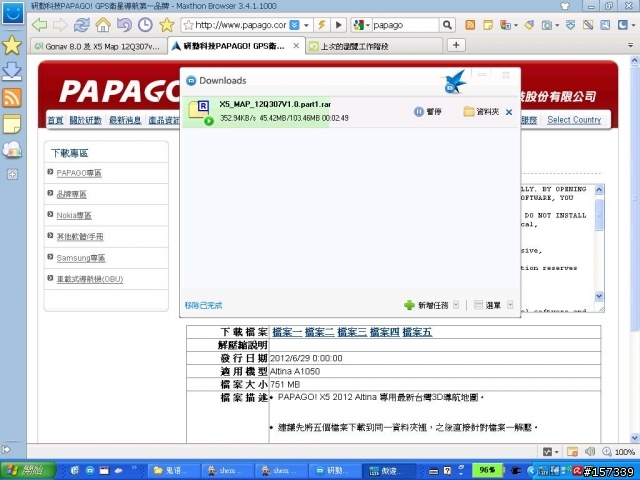Open the cloud sync sidebar icon
Screen dimensions: 640x480
tap(12, 150)
